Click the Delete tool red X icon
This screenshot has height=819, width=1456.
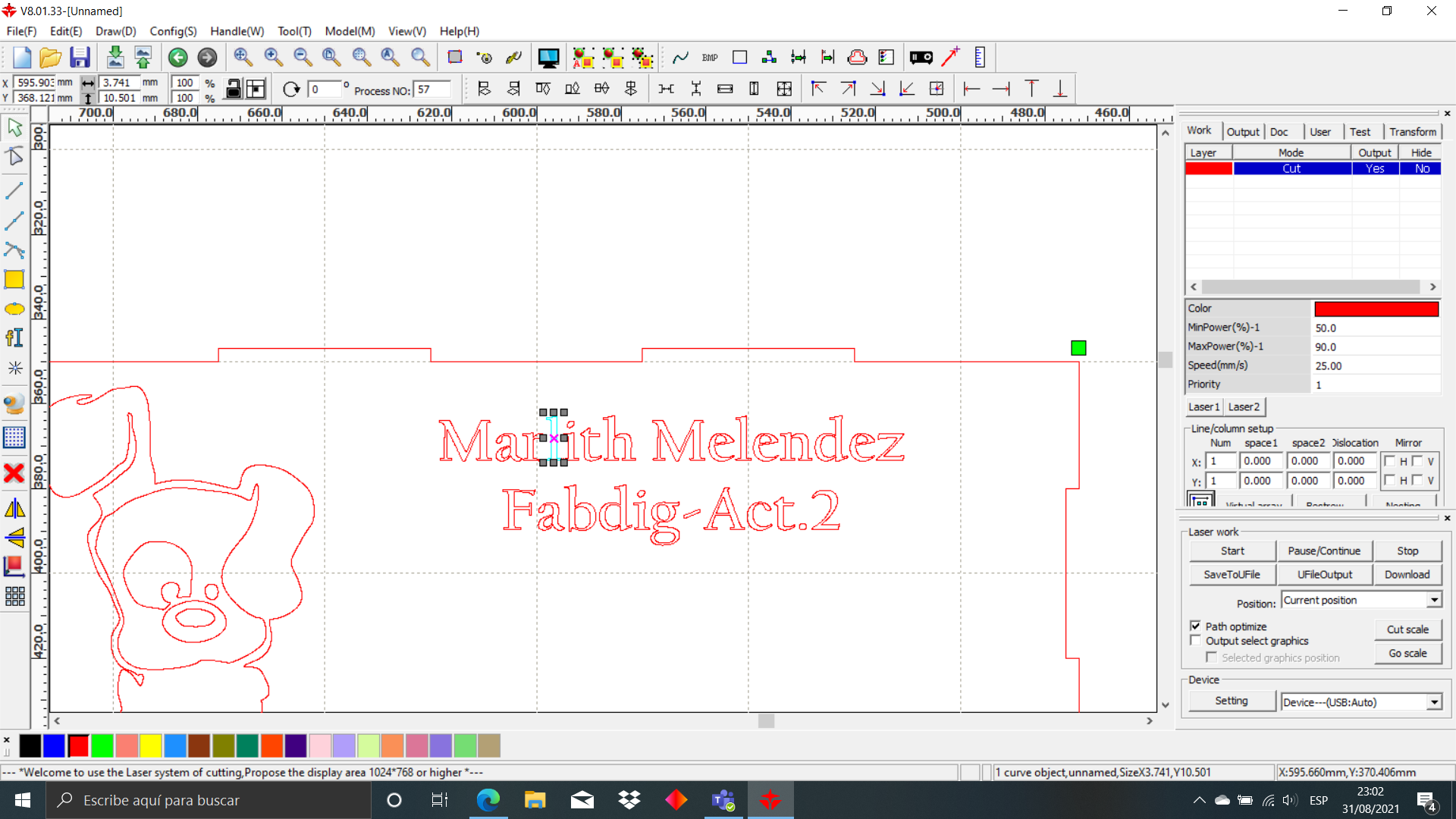coord(14,472)
